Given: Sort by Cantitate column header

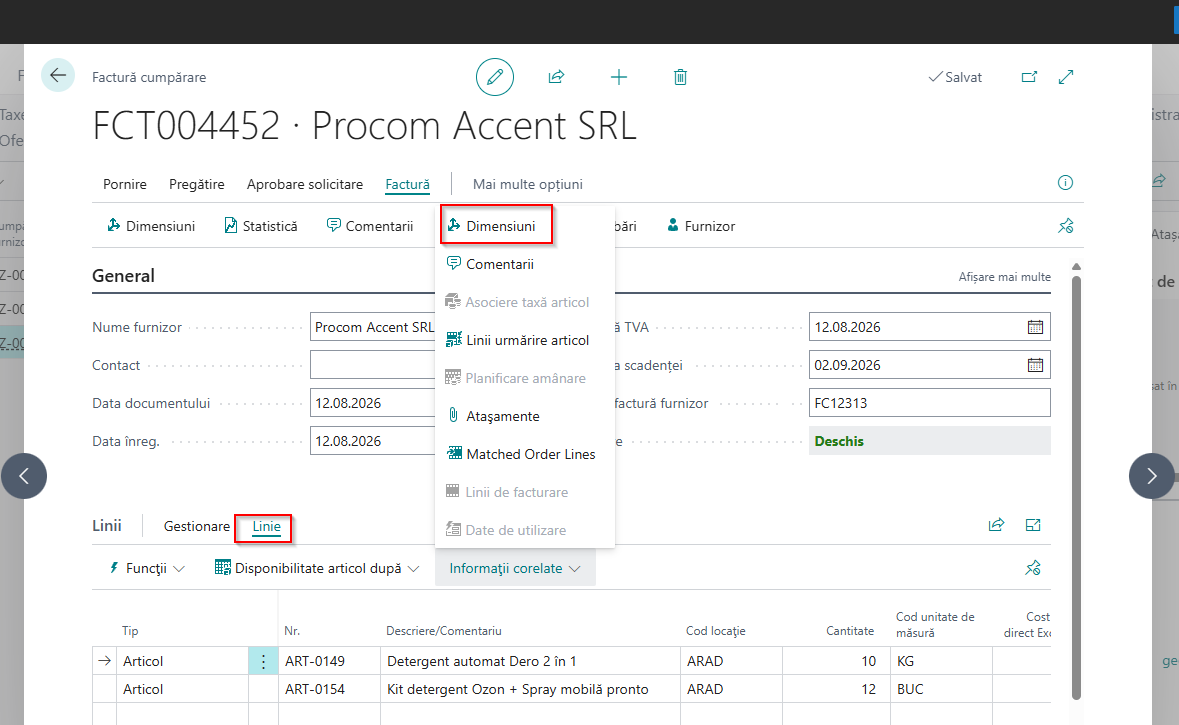Looking at the screenshot, I should click(850, 631).
